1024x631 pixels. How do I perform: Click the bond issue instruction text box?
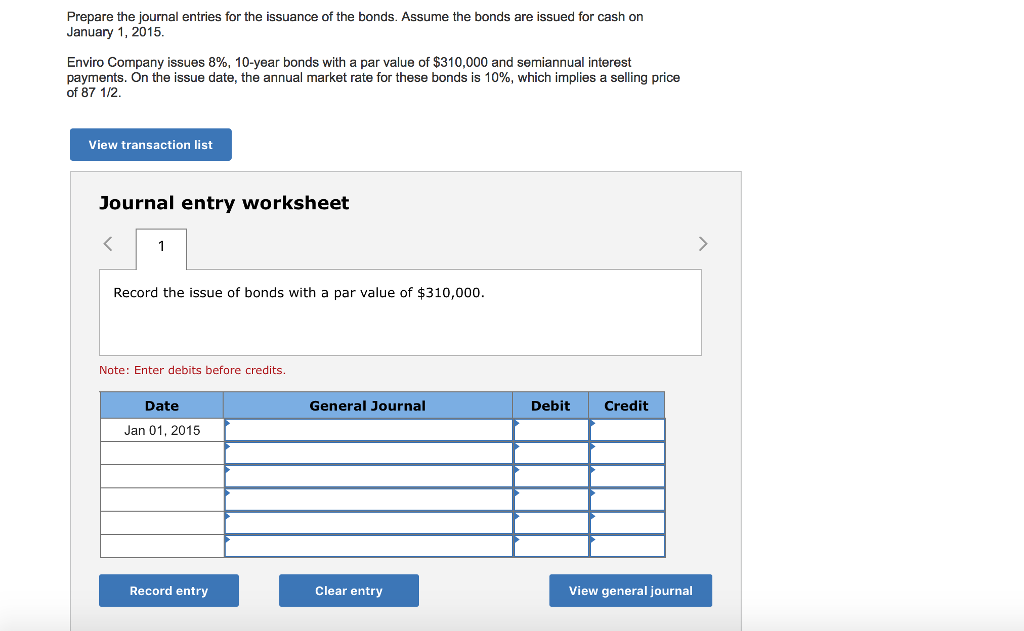click(x=400, y=311)
